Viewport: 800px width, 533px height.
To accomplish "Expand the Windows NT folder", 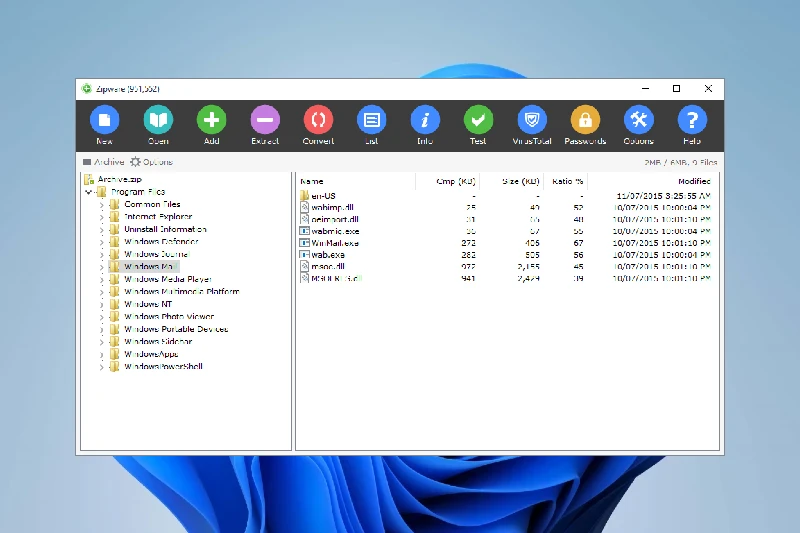I will click(x=101, y=304).
